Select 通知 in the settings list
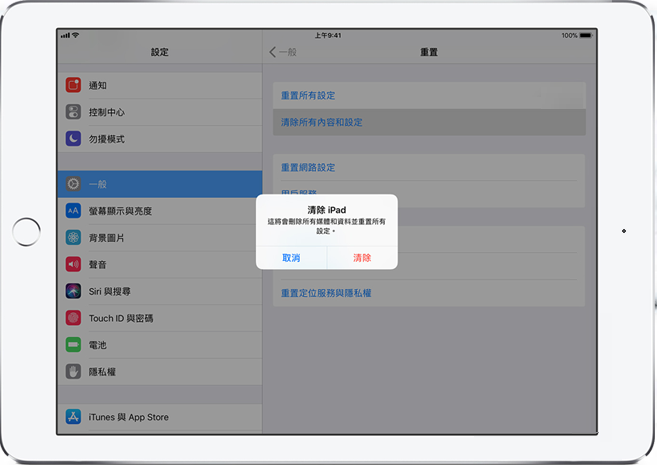Screen dimensions: 657x465 160,85
